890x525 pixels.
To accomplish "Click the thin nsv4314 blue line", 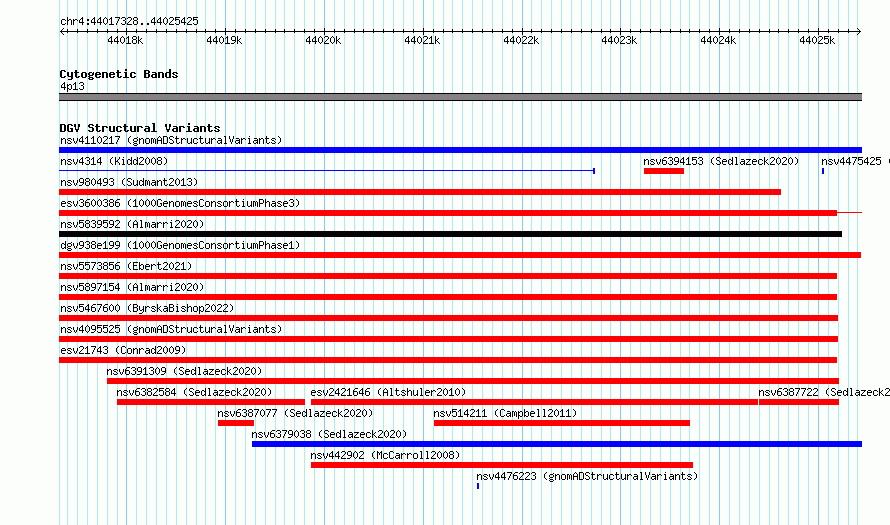I will [327, 171].
